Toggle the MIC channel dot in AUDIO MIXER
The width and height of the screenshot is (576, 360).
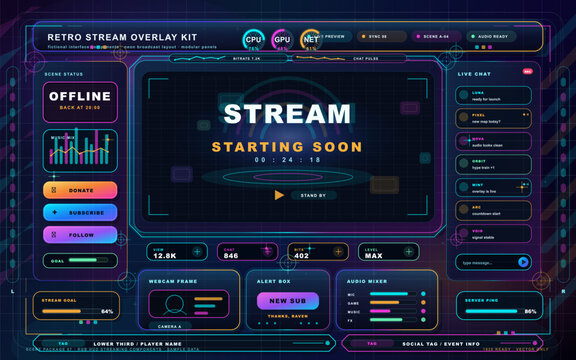coord(423,294)
